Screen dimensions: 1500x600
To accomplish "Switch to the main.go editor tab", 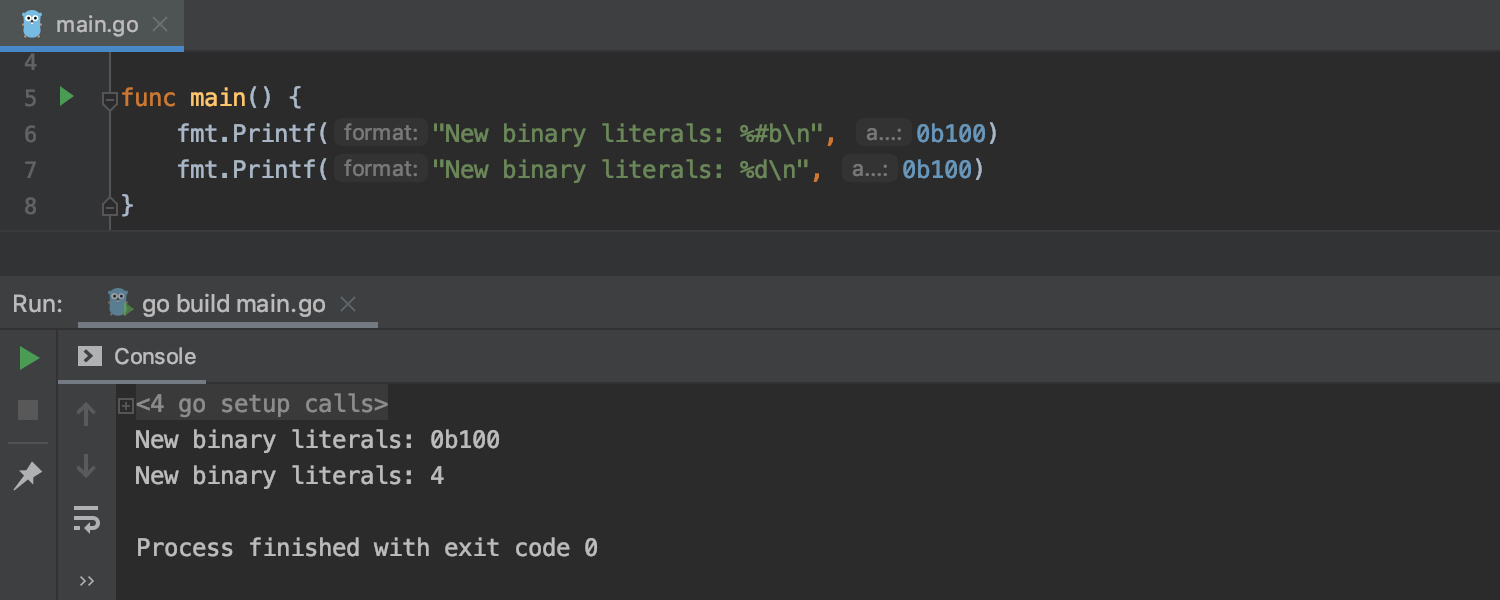I will [x=97, y=25].
